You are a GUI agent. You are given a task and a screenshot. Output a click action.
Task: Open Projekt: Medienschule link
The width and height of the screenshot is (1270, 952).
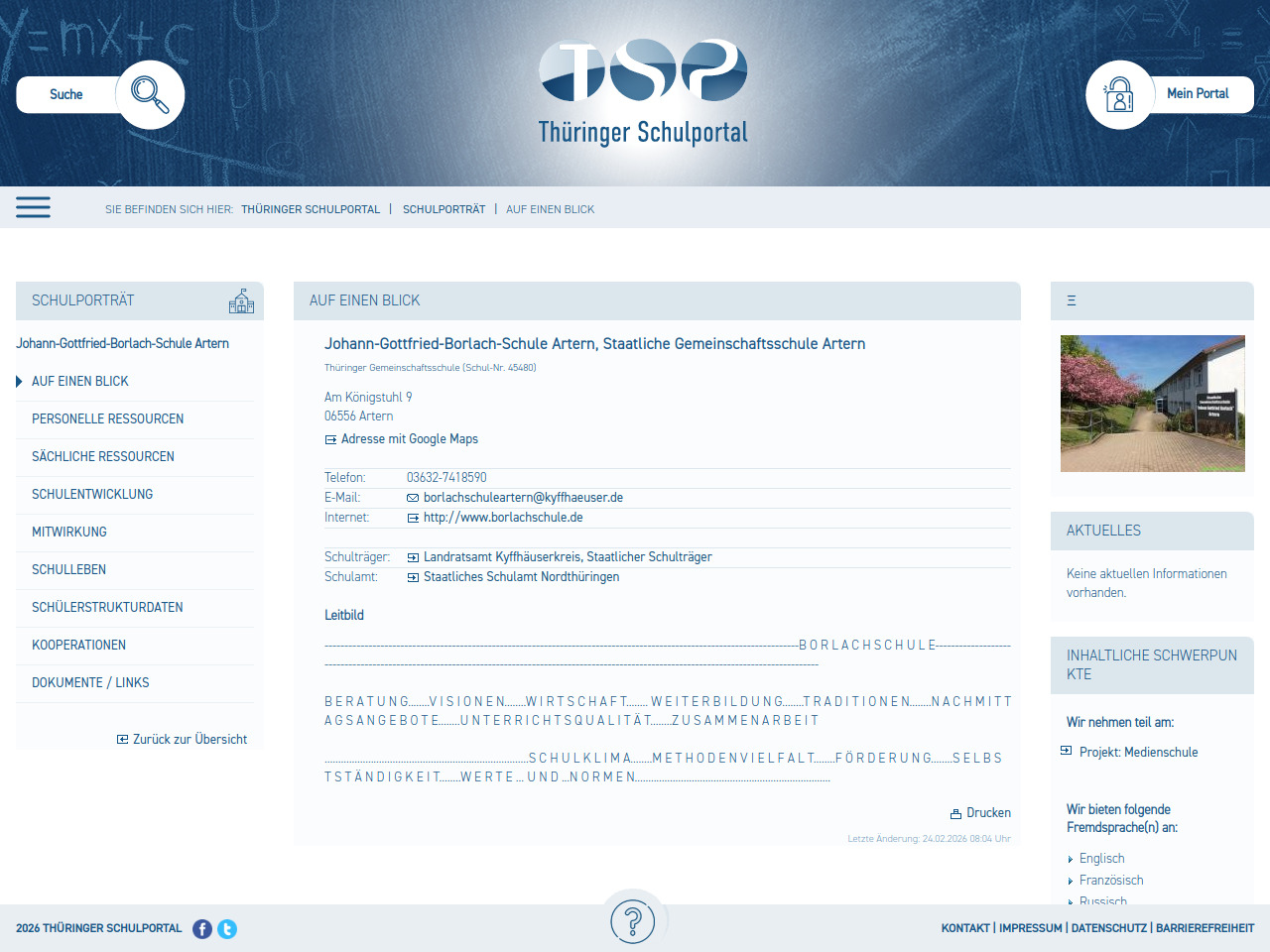pyautogui.click(x=1138, y=753)
